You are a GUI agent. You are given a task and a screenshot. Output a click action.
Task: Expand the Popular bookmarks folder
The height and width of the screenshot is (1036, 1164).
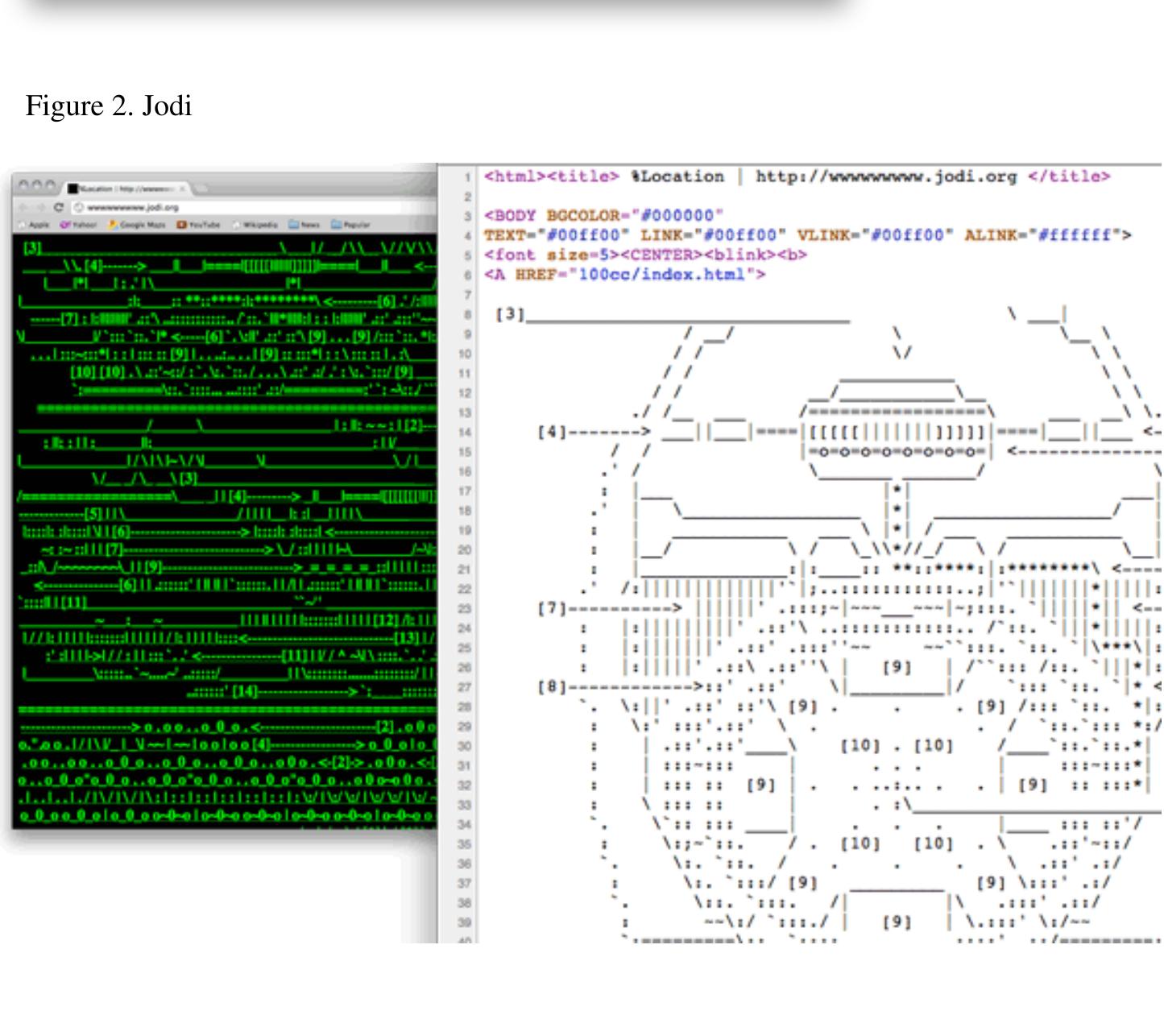[351, 225]
